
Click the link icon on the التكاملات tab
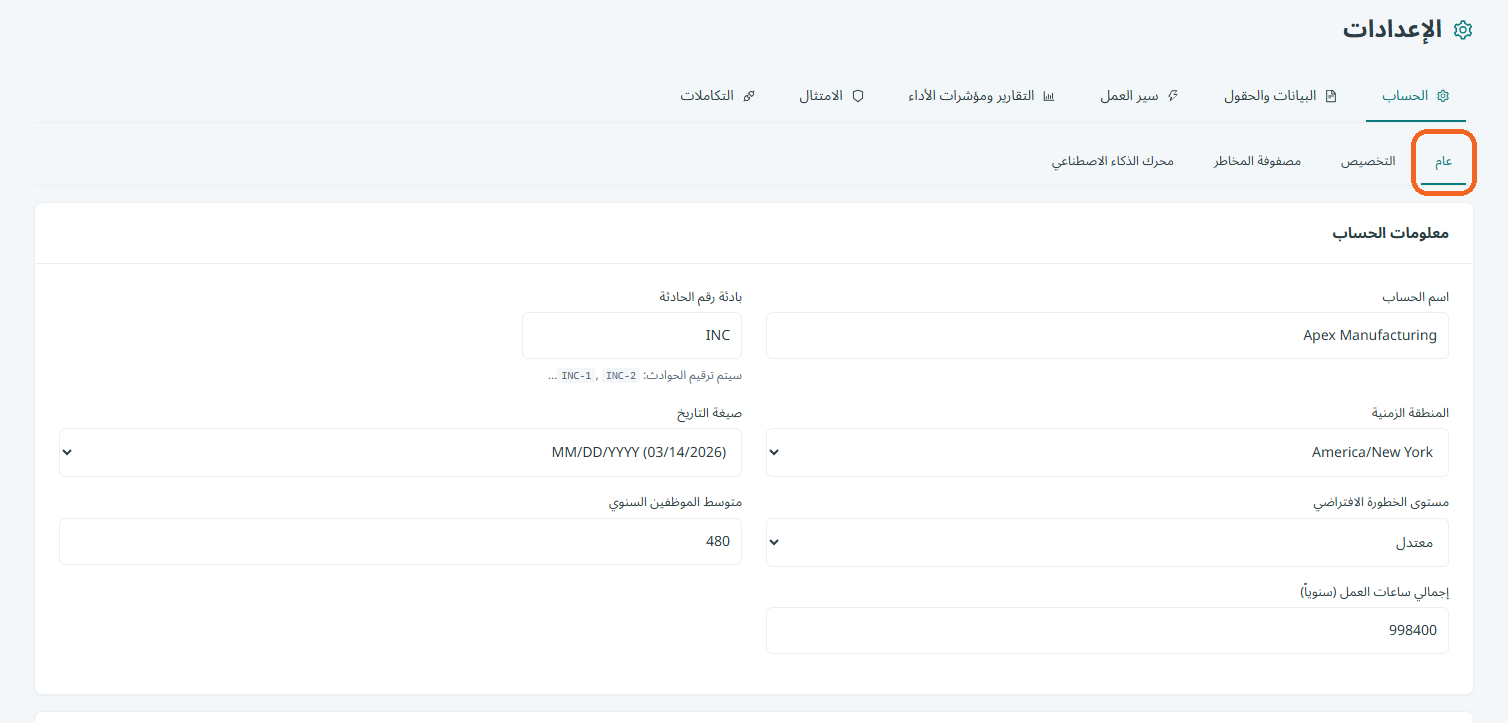(x=749, y=96)
